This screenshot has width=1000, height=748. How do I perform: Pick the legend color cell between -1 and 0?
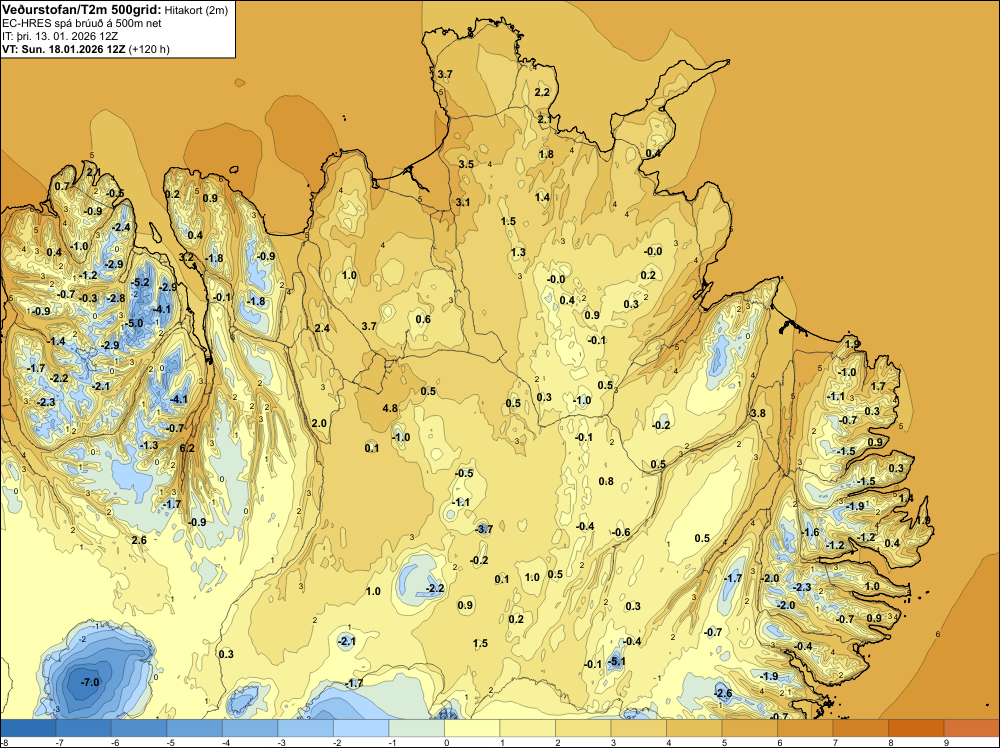click(x=416, y=728)
